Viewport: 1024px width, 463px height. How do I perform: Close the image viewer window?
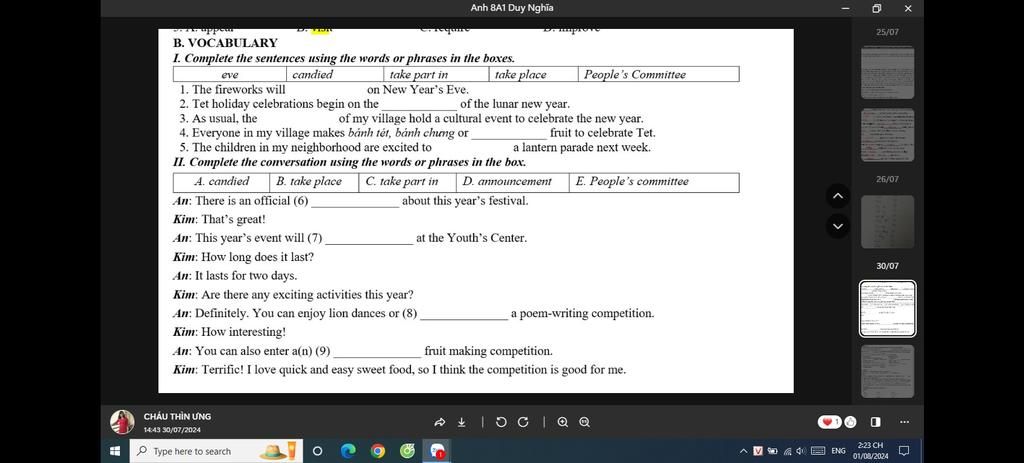point(908,8)
